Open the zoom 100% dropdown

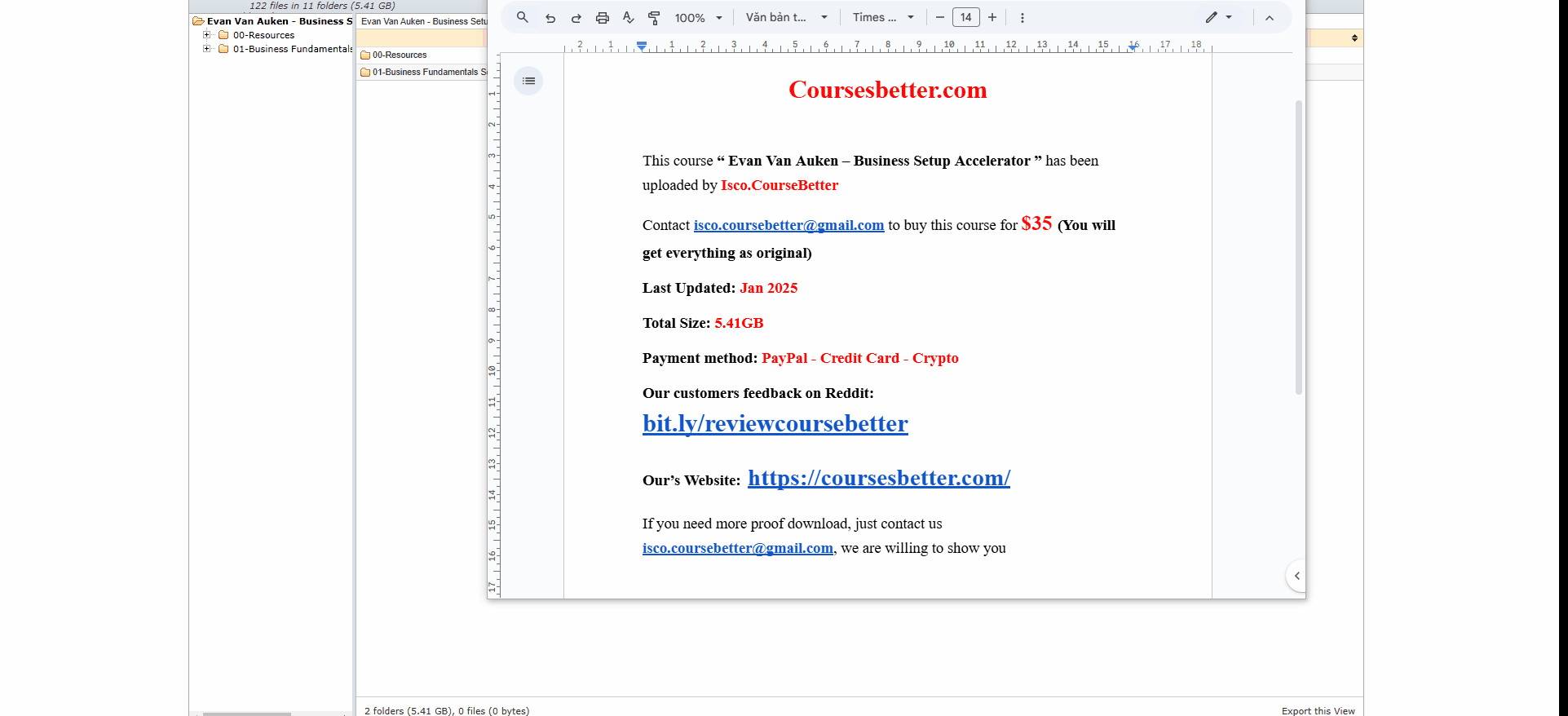[x=699, y=17]
